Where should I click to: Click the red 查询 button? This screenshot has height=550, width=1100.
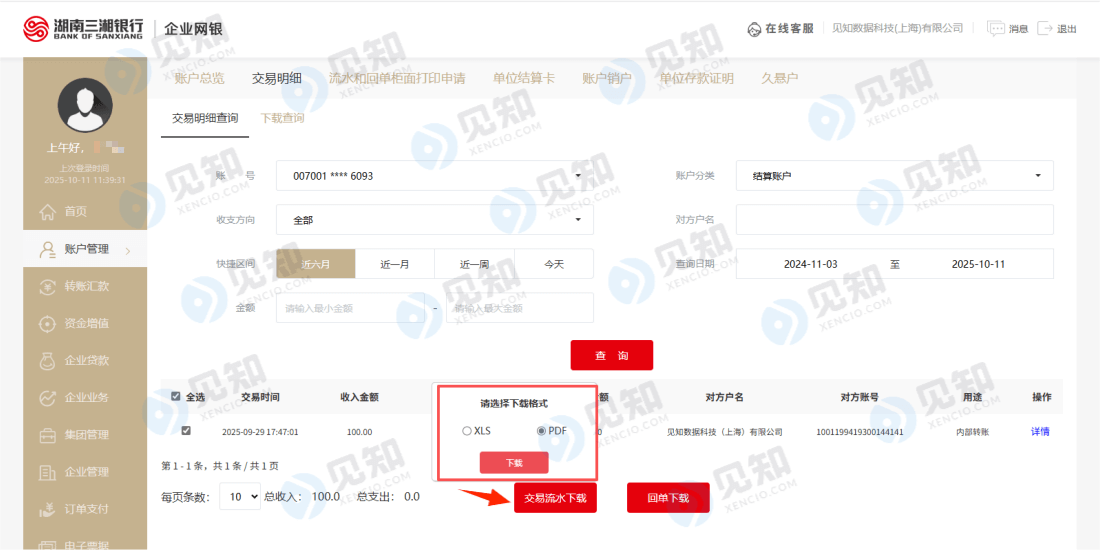(611, 355)
